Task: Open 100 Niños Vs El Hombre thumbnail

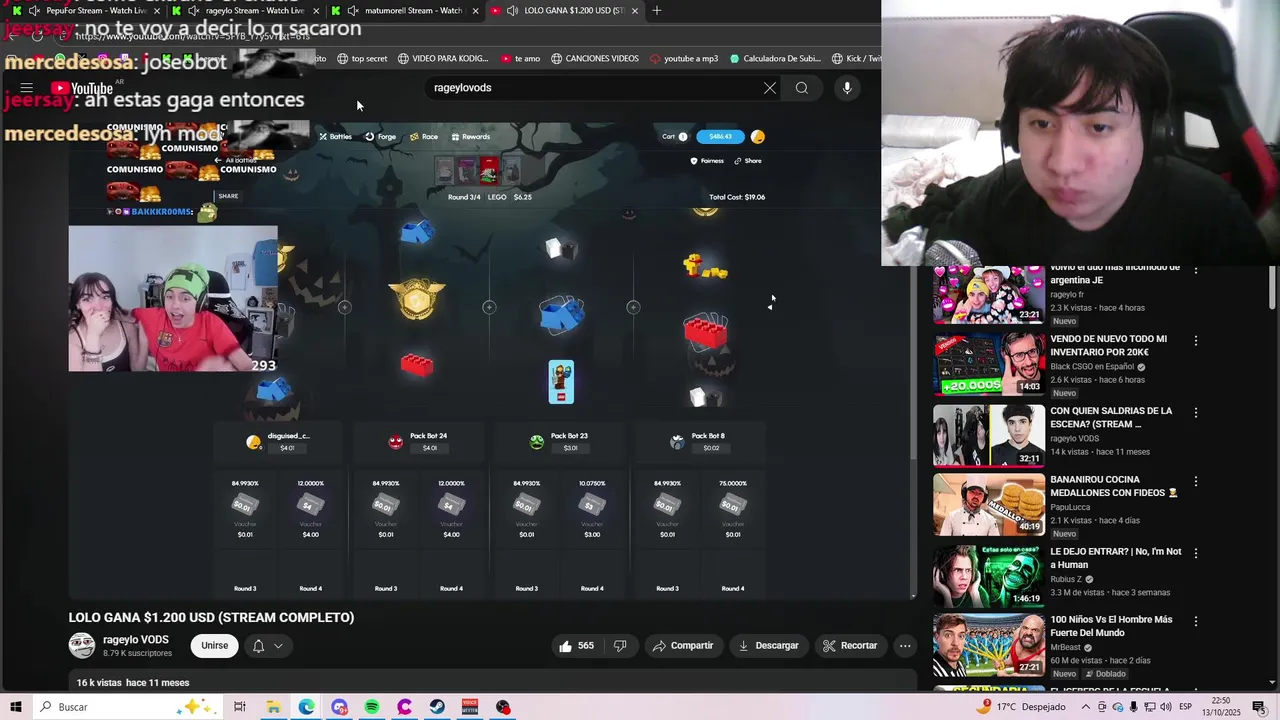Action: click(989, 646)
